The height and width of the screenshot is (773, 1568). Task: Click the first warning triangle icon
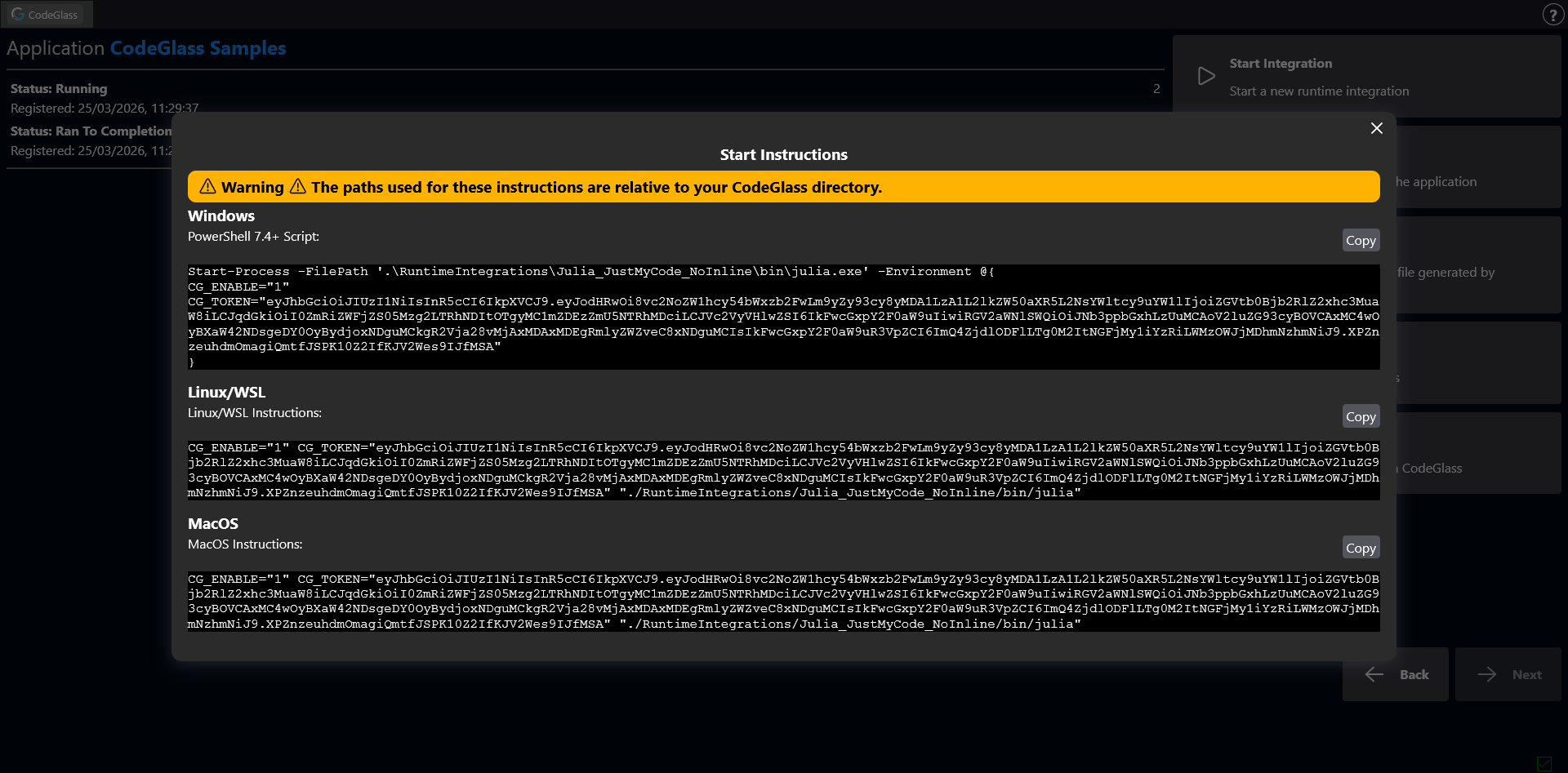point(208,187)
